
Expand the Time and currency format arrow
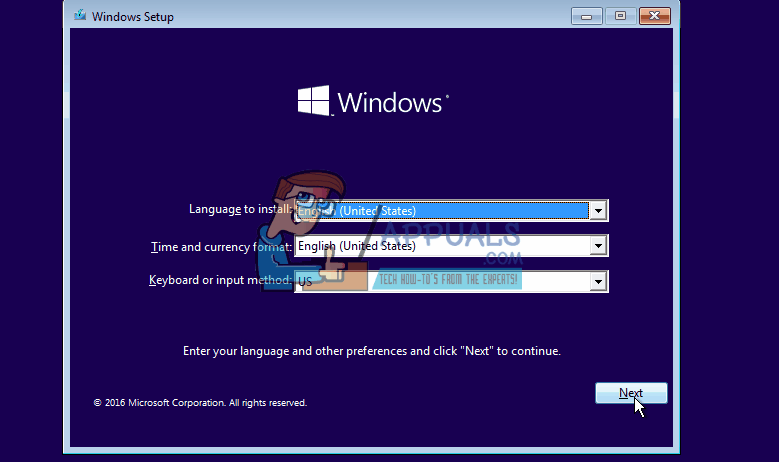598,245
